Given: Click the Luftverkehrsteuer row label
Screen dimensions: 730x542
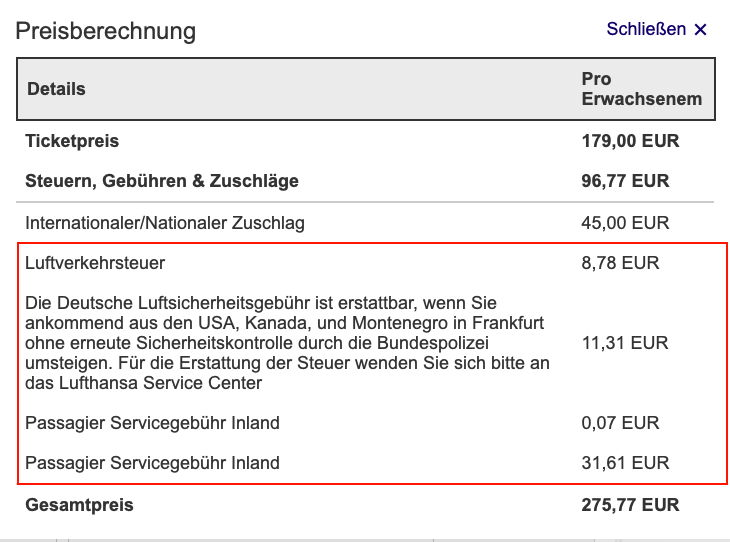Looking at the screenshot, I should (x=95, y=264).
